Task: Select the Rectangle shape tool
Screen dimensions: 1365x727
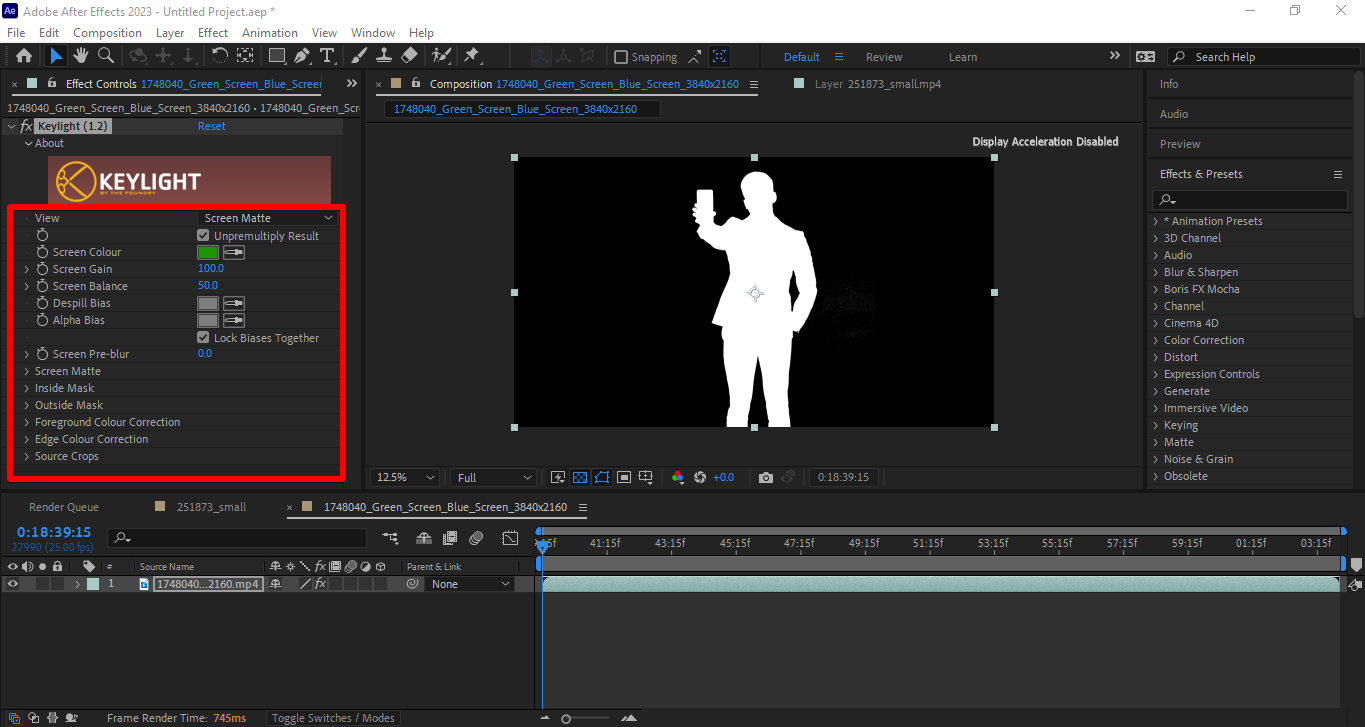Action: point(276,56)
